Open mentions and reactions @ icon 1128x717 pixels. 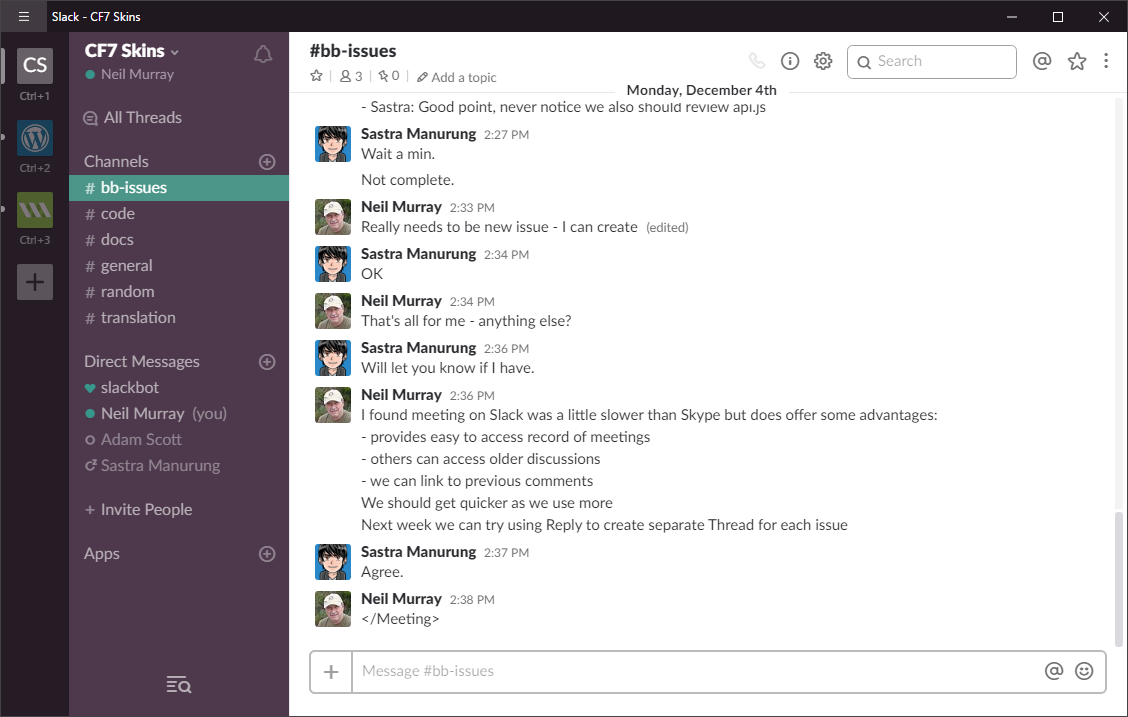point(1042,61)
